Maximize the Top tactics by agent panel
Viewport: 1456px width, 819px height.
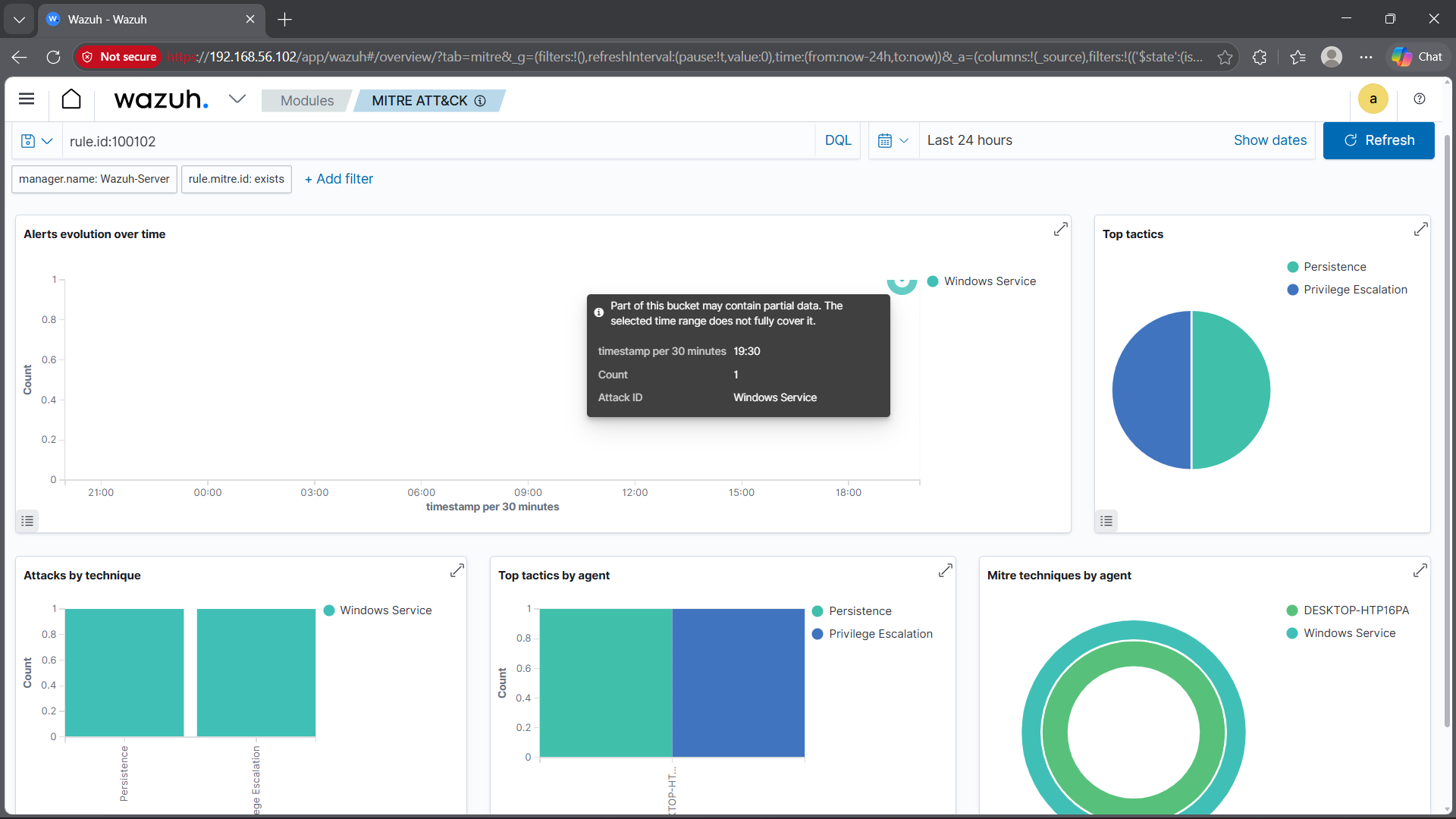click(x=946, y=570)
